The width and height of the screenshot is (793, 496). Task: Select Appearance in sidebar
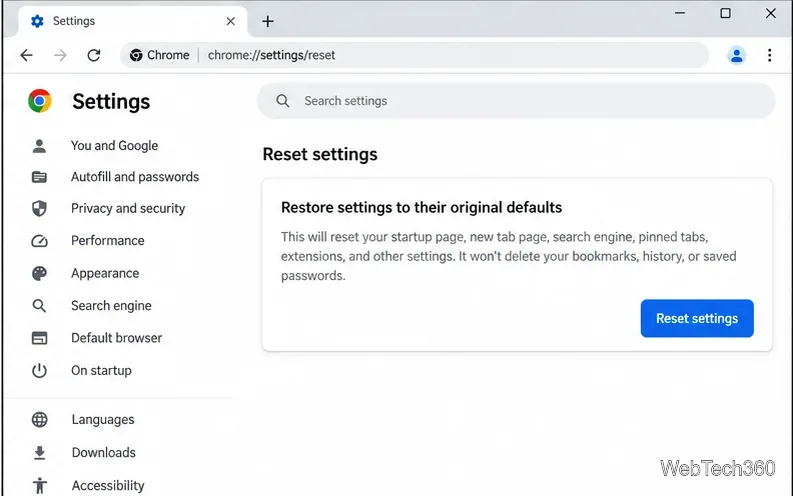tap(105, 274)
